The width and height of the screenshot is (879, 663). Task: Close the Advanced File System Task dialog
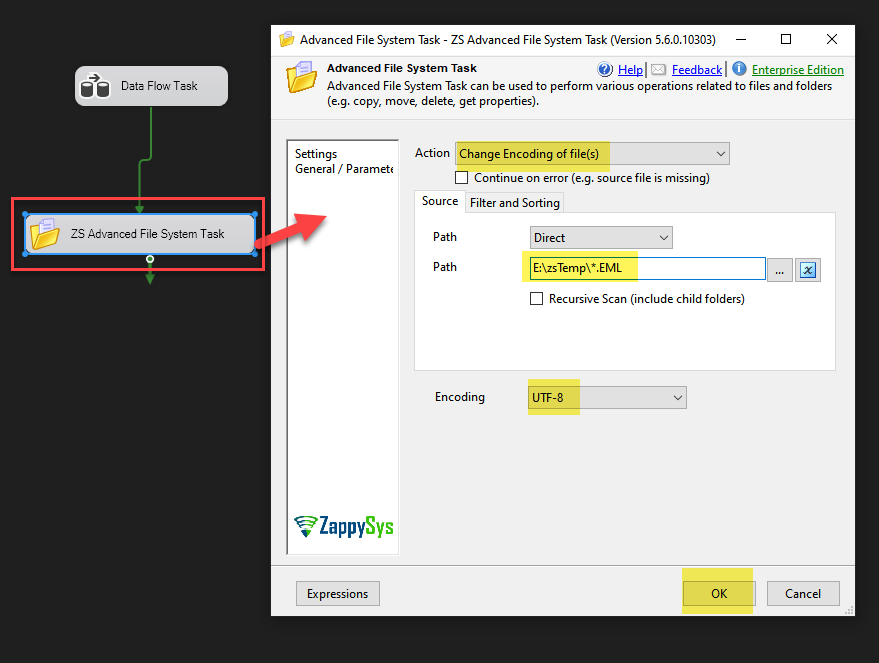(x=832, y=39)
